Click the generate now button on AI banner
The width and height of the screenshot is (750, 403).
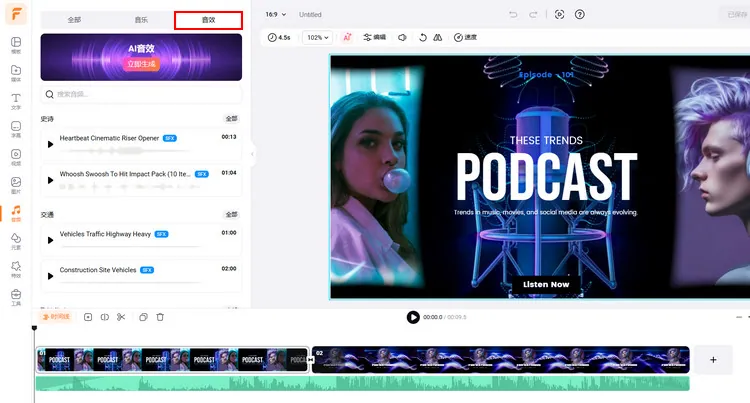click(141, 64)
